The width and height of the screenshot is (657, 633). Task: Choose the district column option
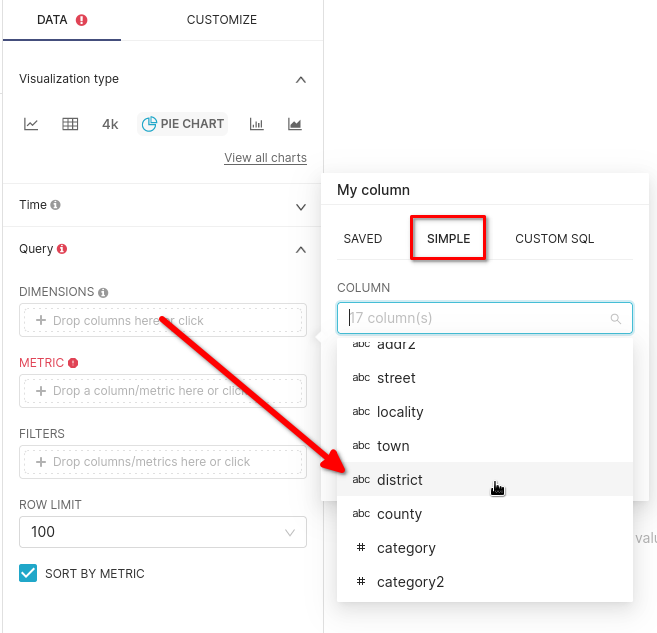click(x=400, y=480)
